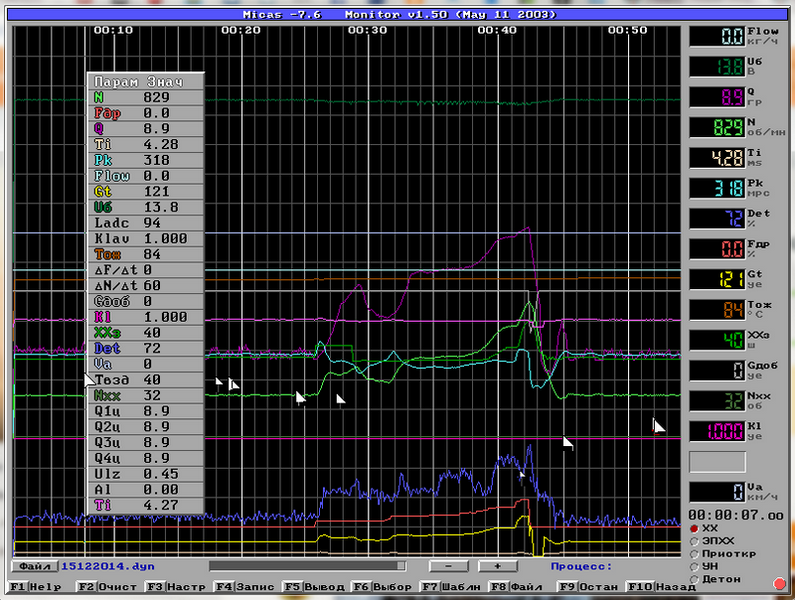Select the XX status radio button
Viewport: 795px width, 600px height.
pos(695,527)
